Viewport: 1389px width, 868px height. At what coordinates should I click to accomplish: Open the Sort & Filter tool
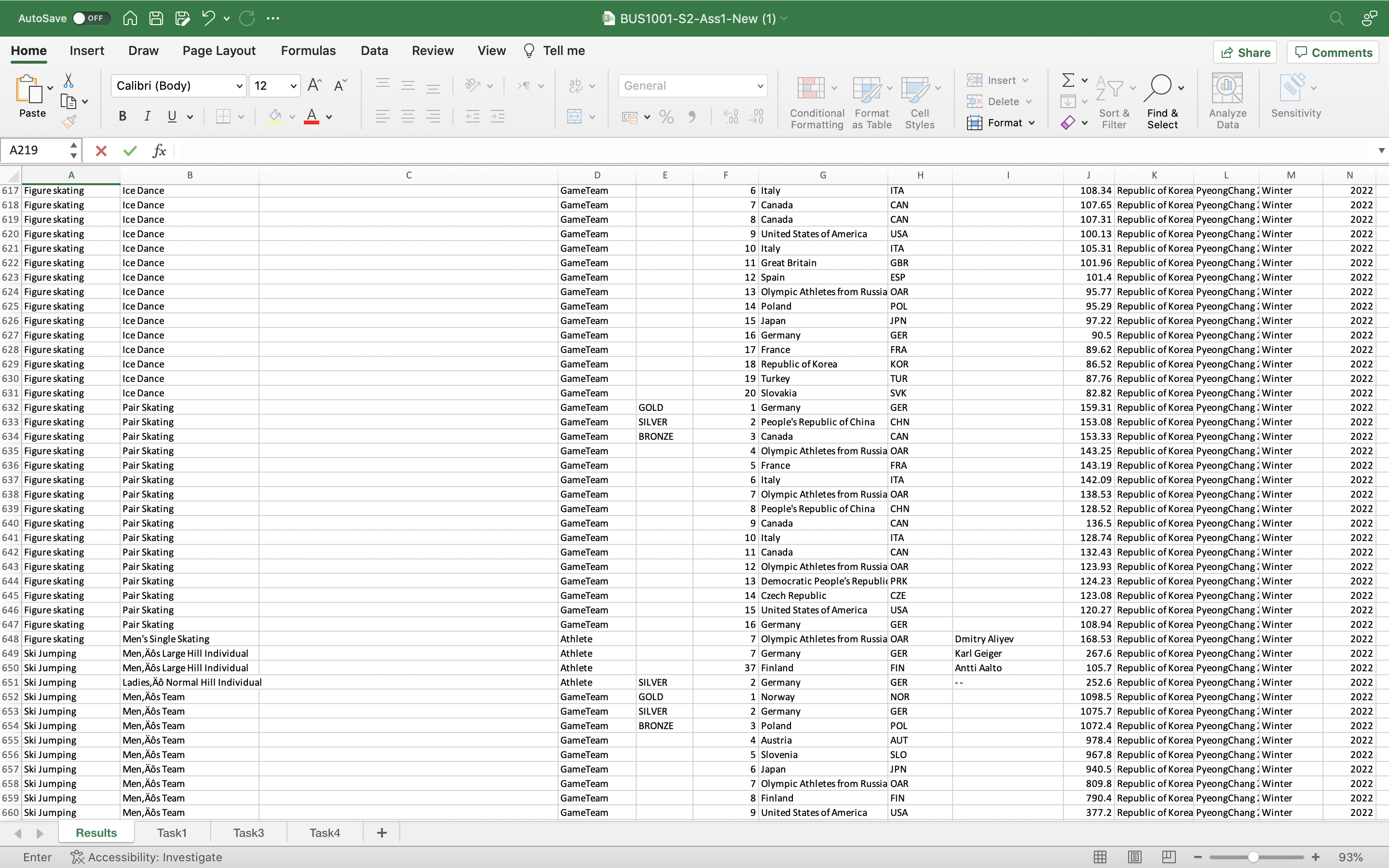[x=1114, y=99]
